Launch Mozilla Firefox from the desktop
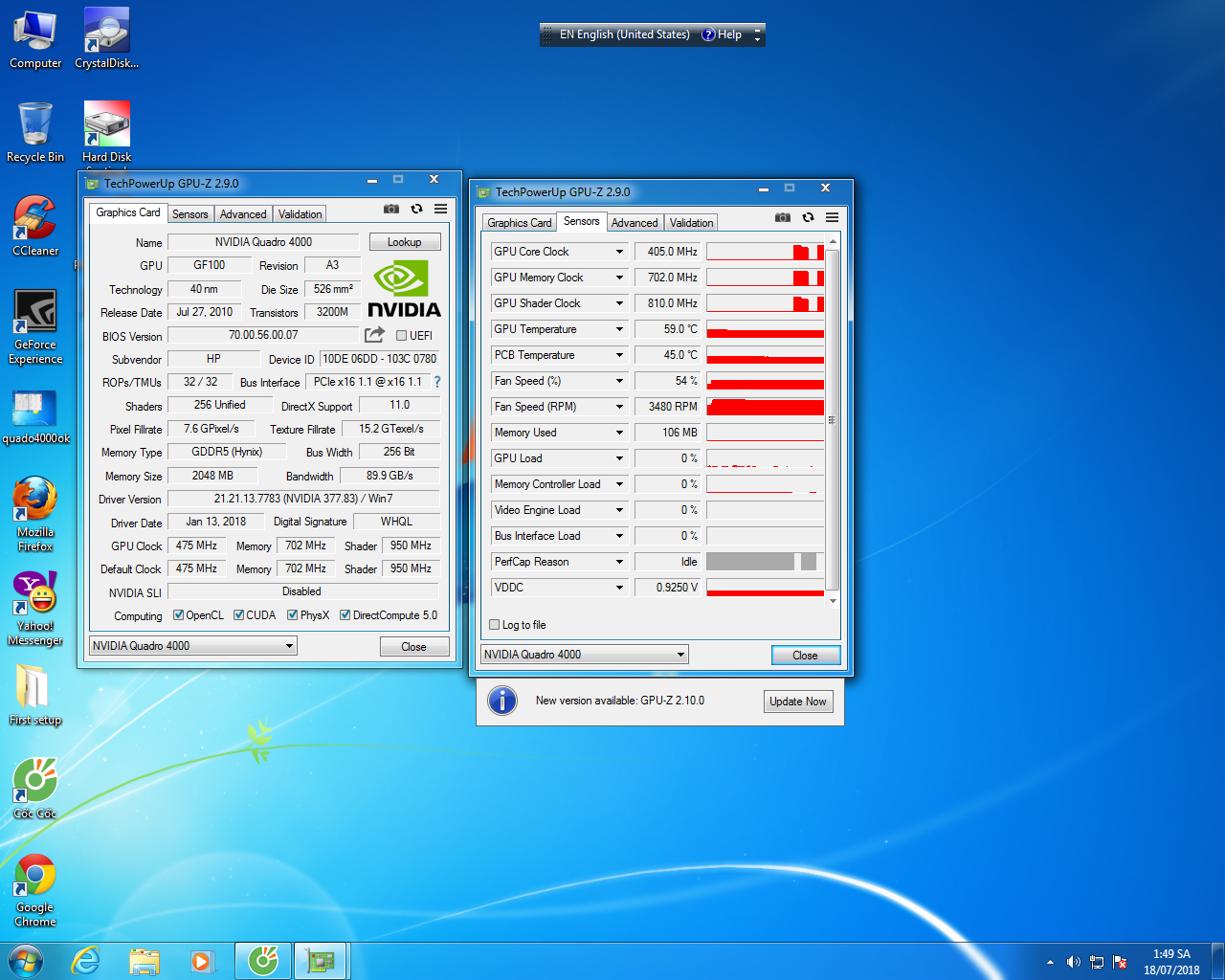 pyautogui.click(x=35, y=515)
